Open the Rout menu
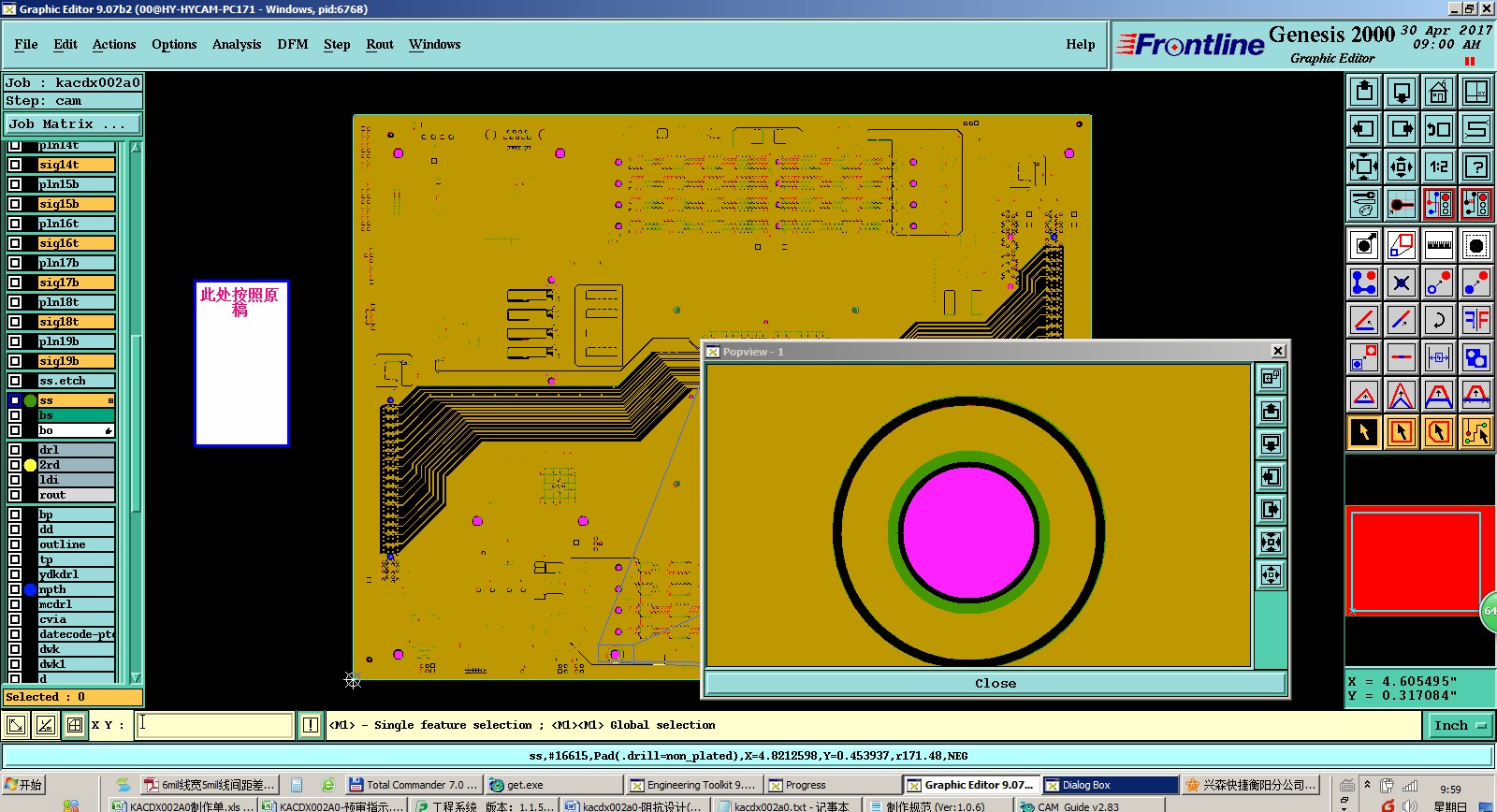 coord(380,44)
